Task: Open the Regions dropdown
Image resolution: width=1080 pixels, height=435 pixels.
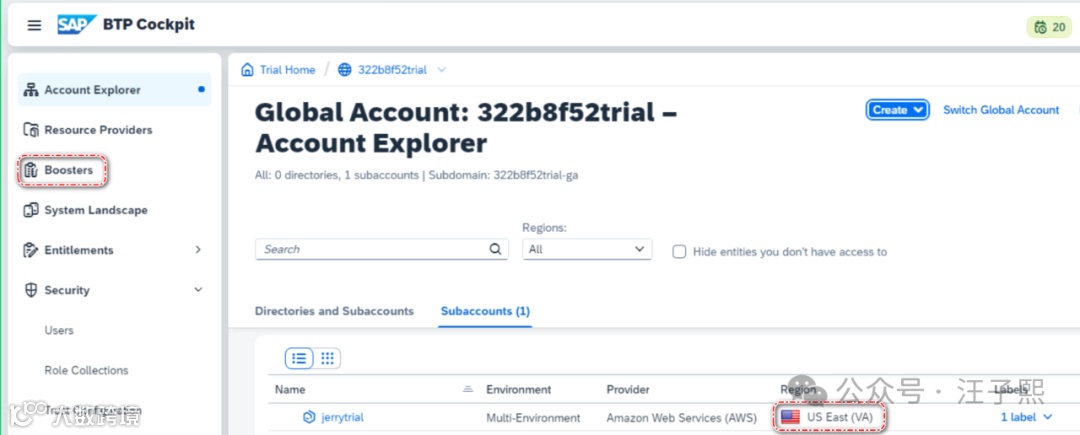Action: [x=587, y=249]
